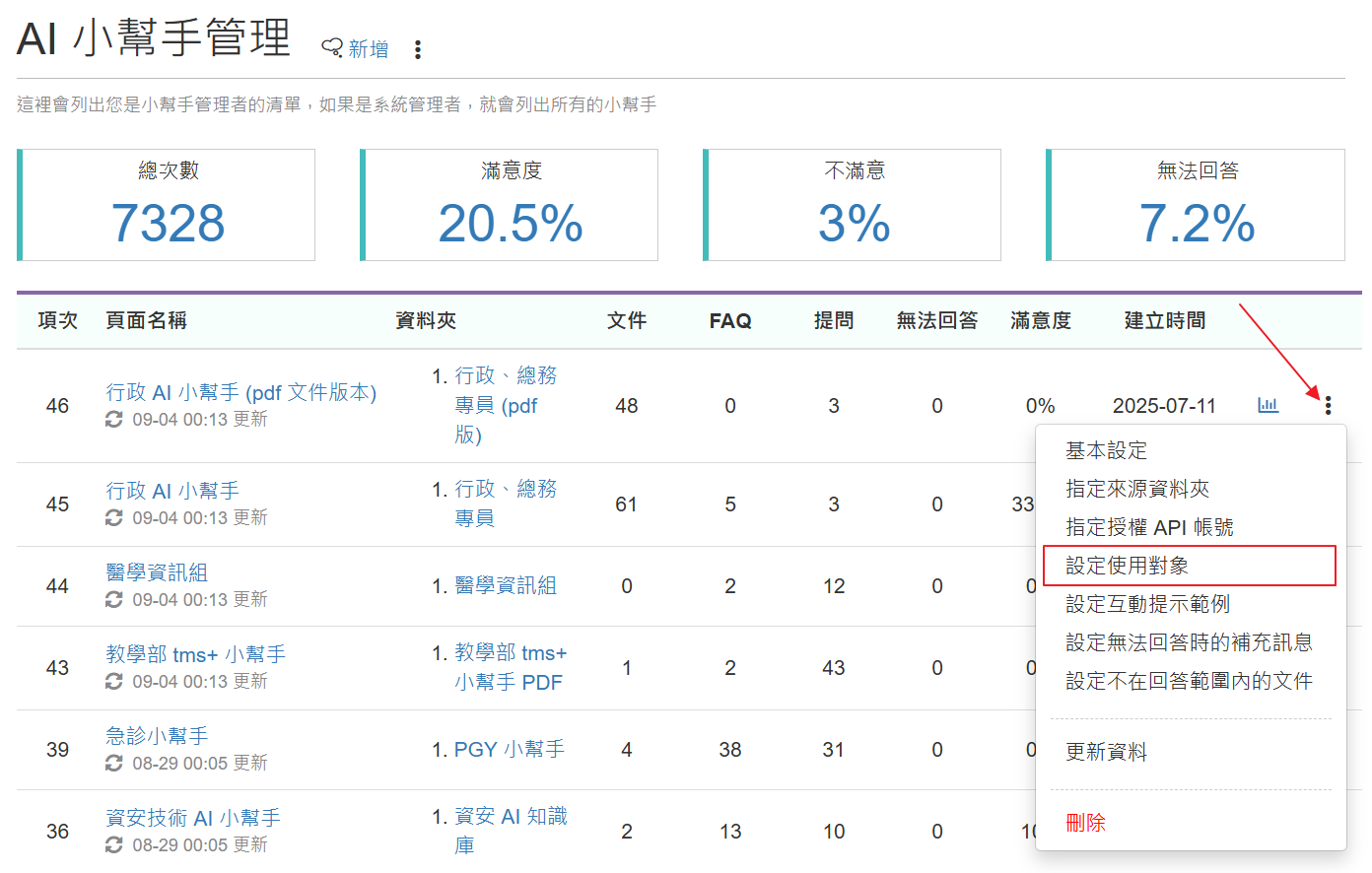Image resolution: width=1372 pixels, height=873 pixels.
Task: Click the refresh icon under 教學部 tms+ 小幫手
Action: point(114,682)
